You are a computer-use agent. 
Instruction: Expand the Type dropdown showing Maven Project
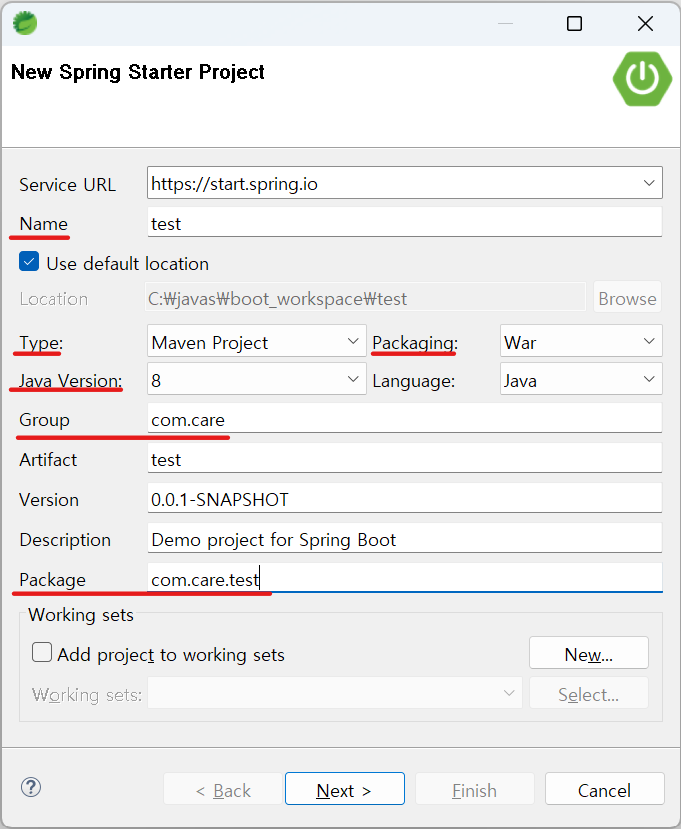[353, 341]
